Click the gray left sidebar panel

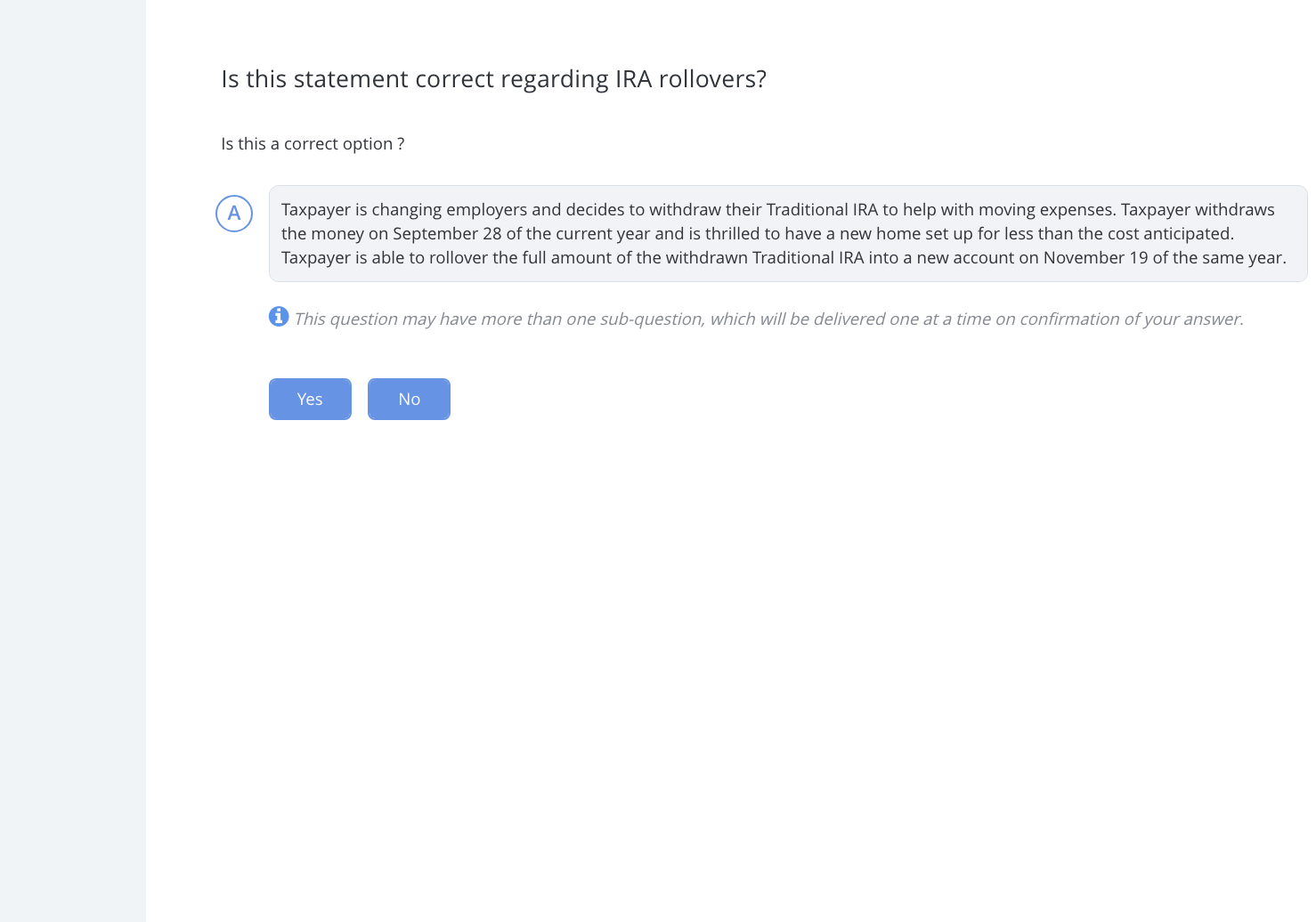(72, 461)
